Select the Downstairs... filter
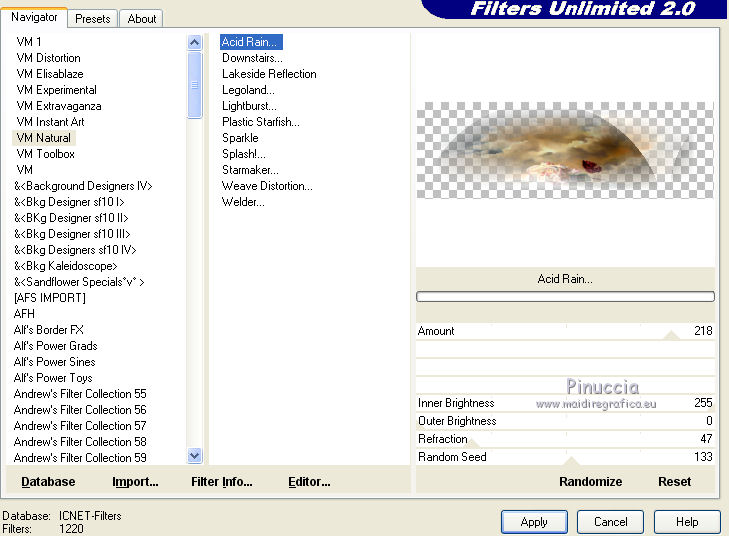 (252, 58)
